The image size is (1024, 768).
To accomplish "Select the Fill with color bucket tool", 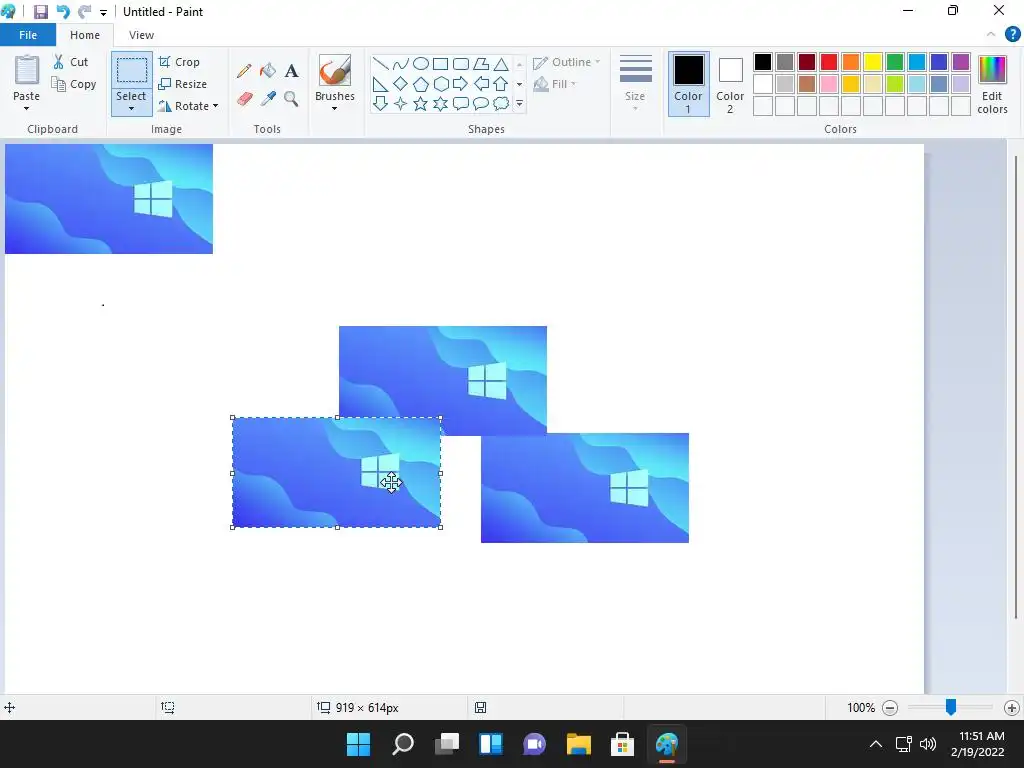I will (x=268, y=71).
